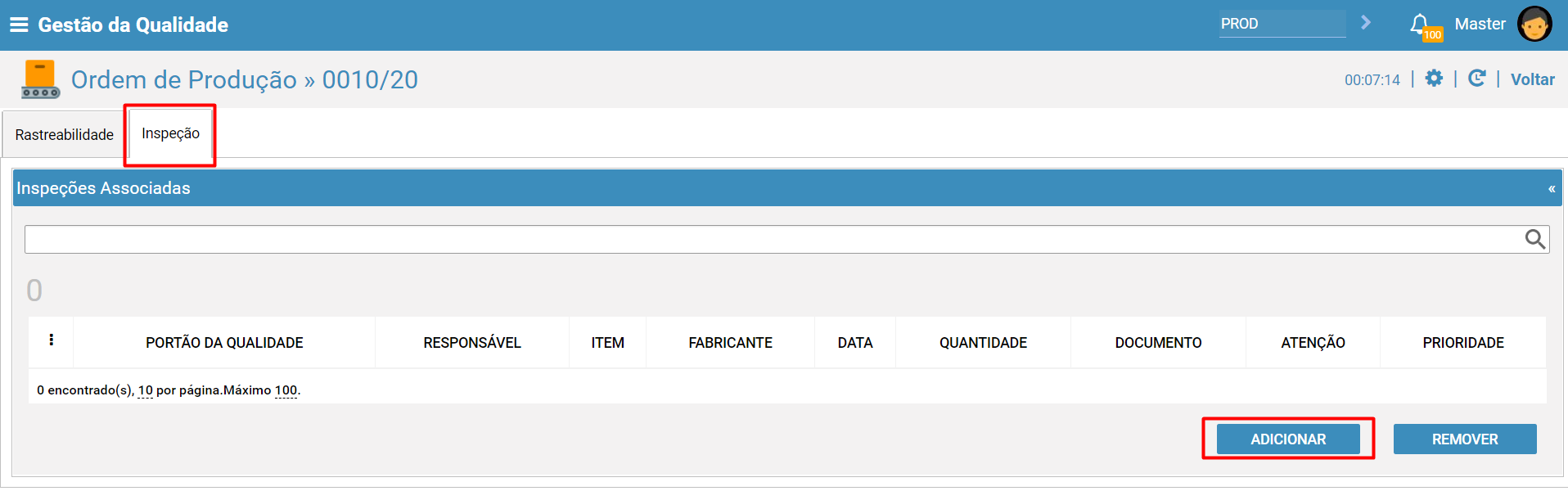
Task: Sort by PRIORIDADE column header
Action: coord(1463,343)
